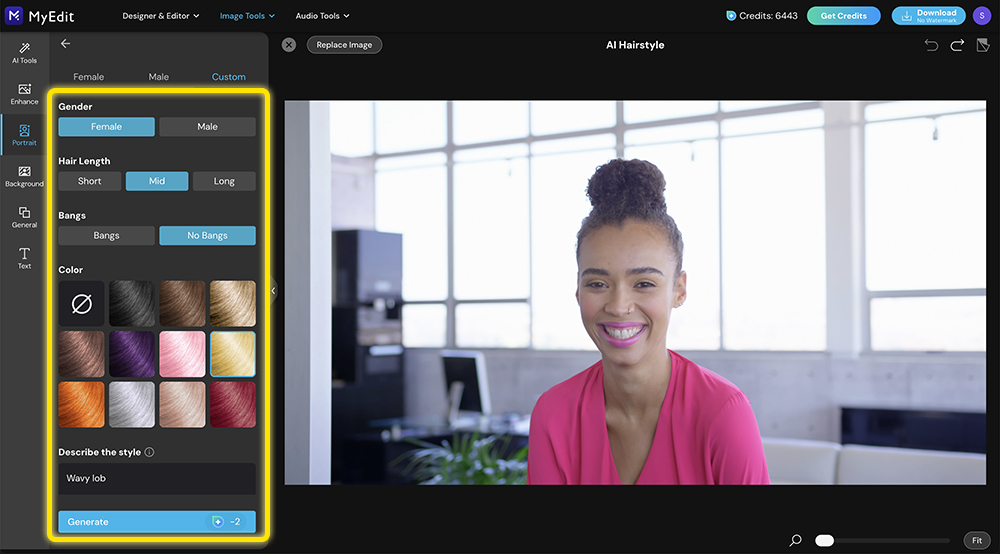The height and width of the screenshot is (554, 1000).
Task: Collapse the side panel with the handle arrow
Action: pyautogui.click(x=274, y=291)
